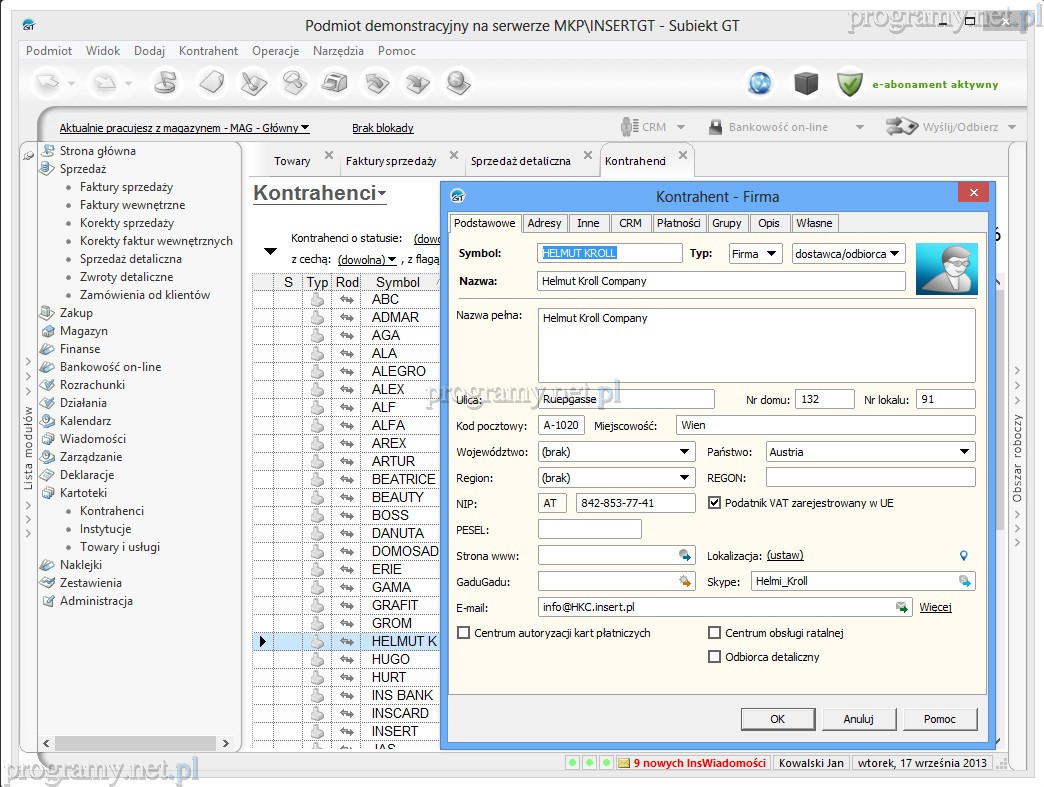Click the Więcej link beside E-mail
Viewport: 1044px width, 787px height.
(x=935, y=607)
